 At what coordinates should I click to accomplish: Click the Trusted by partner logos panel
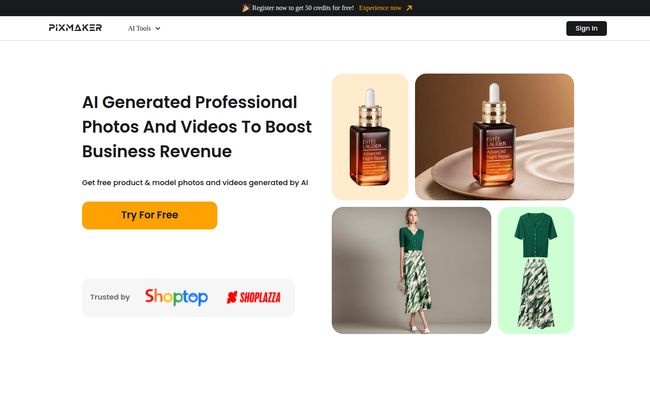(188, 298)
